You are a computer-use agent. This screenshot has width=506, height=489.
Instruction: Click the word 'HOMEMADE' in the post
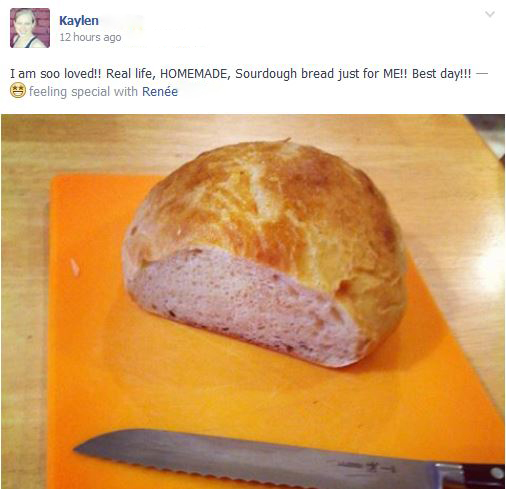point(195,74)
